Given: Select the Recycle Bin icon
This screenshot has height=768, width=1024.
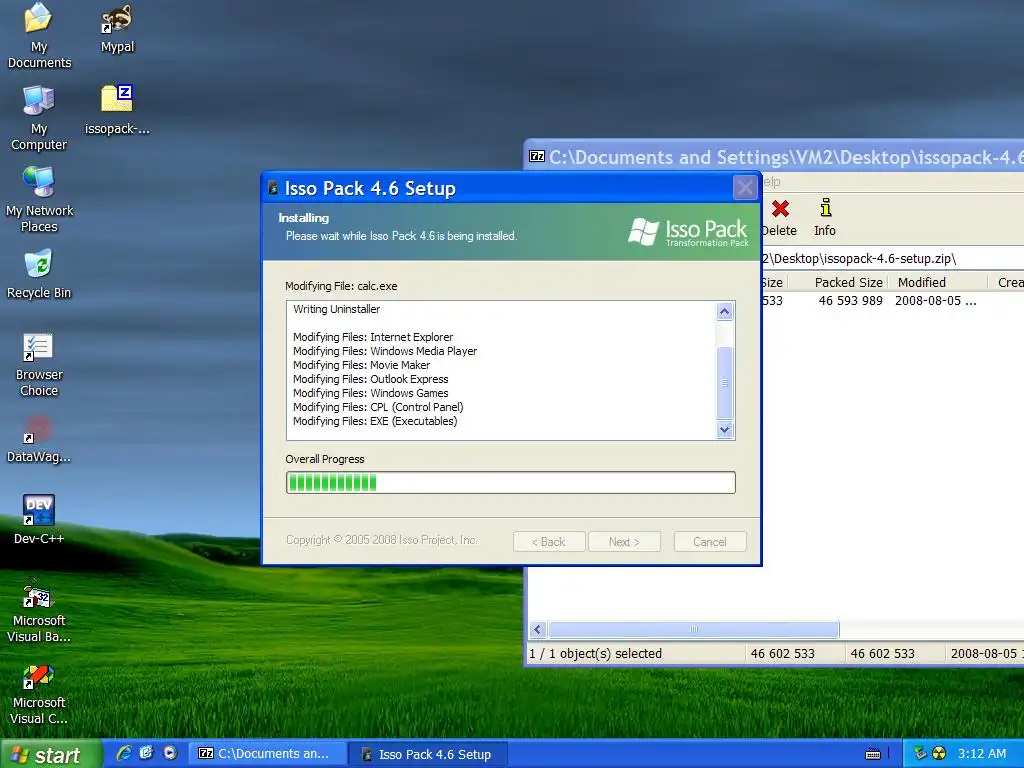Looking at the screenshot, I should coord(39,274).
